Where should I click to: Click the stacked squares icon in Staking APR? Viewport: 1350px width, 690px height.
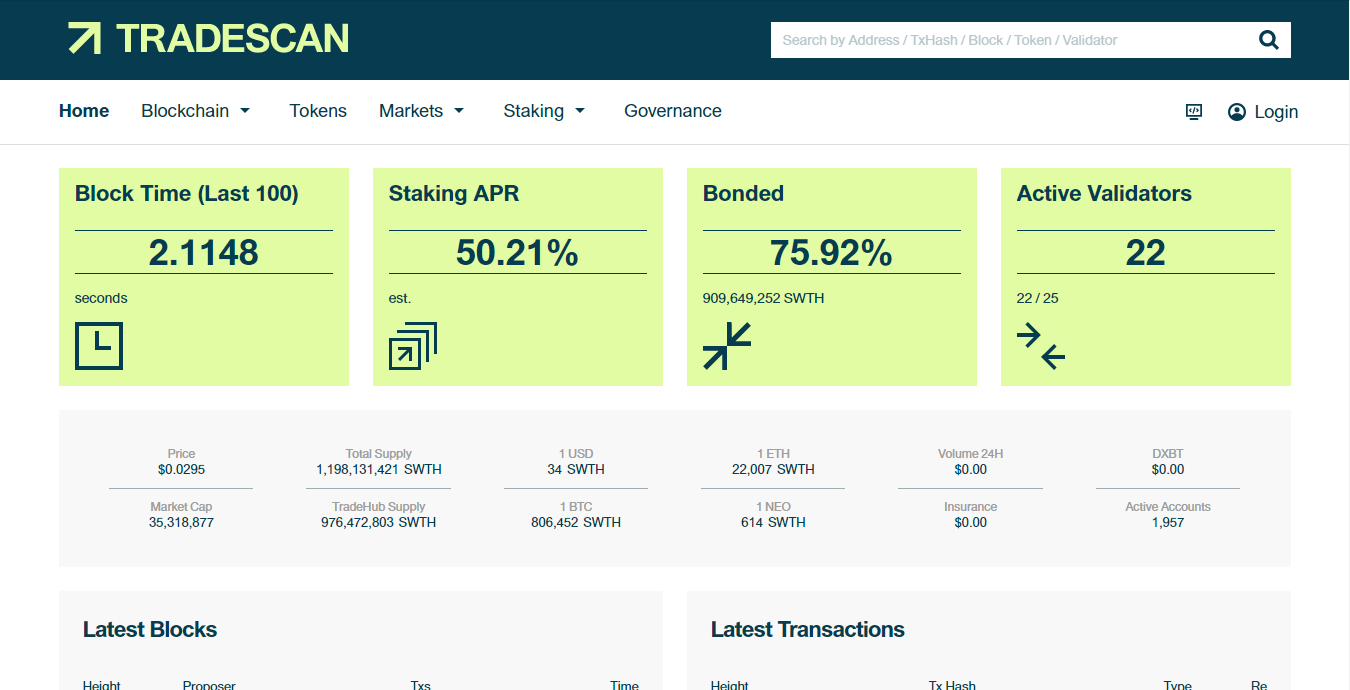tap(413, 346)
